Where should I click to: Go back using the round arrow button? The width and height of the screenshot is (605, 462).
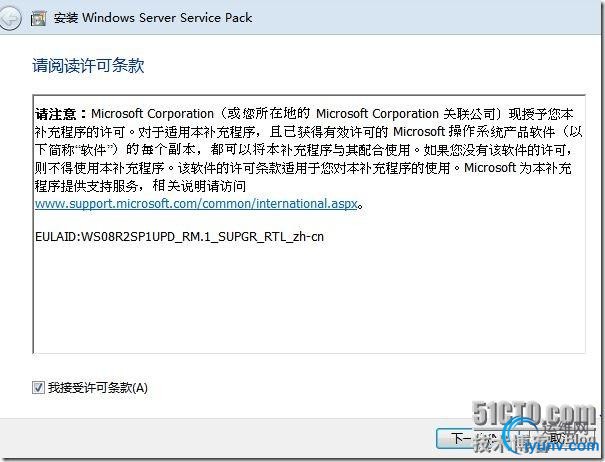(10, 18)
